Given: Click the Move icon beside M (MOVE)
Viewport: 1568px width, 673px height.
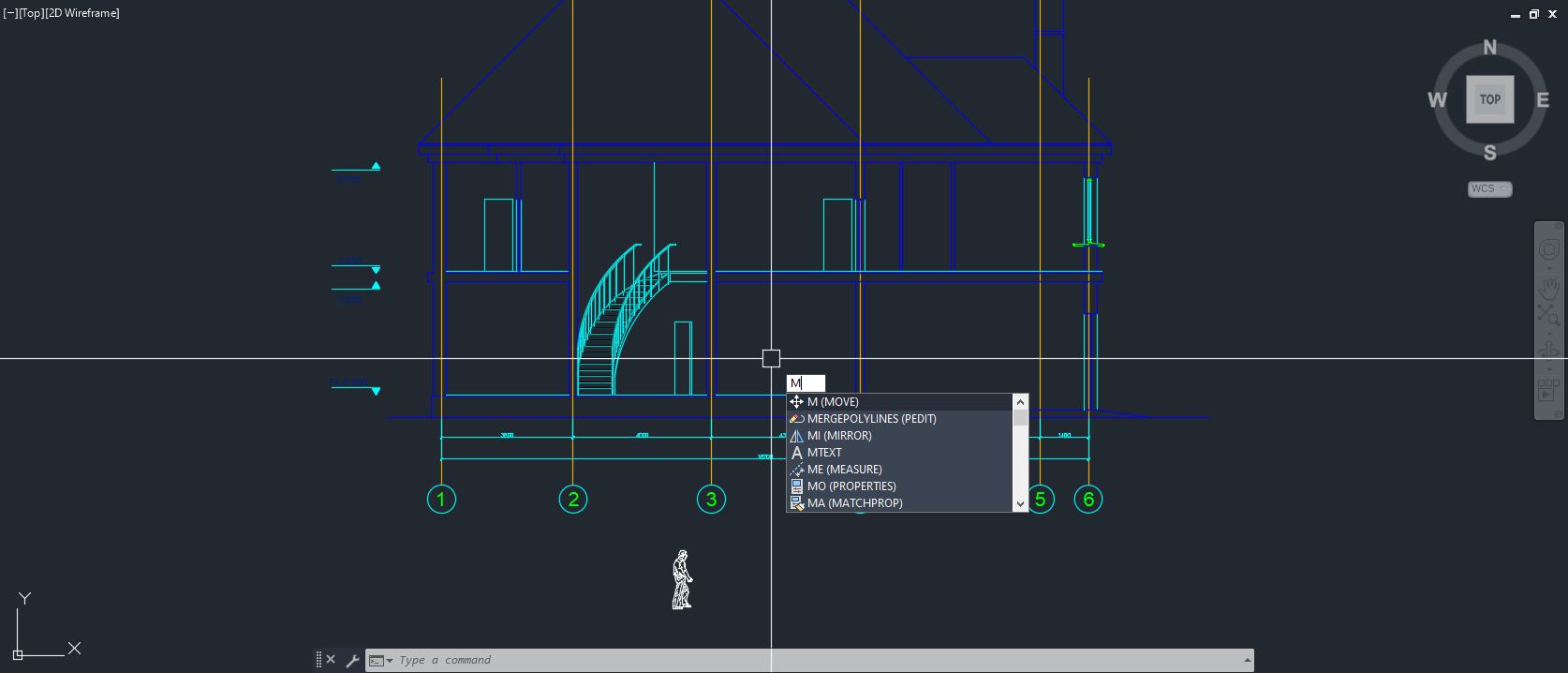Looking at the screenshot, I should click(x=796, y=402).
